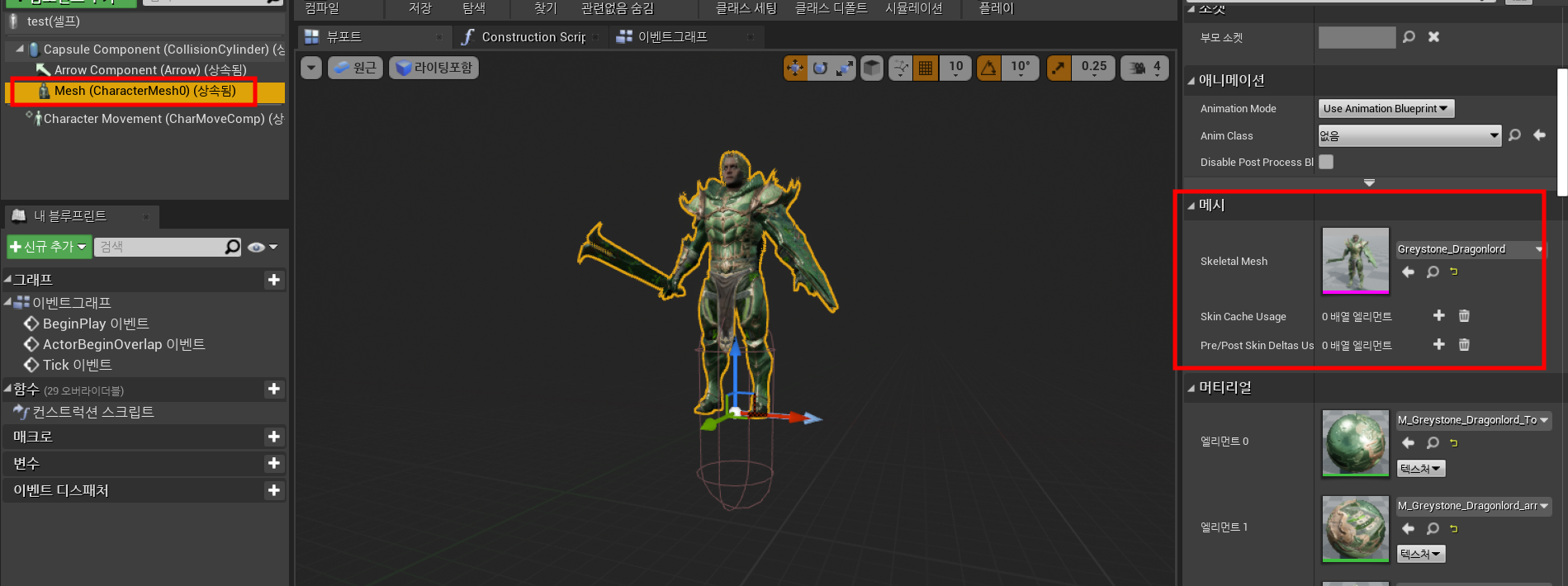Open Anim Class 없음 combo box
The height and width of the screenshot is (586, 1568).
1409,135
